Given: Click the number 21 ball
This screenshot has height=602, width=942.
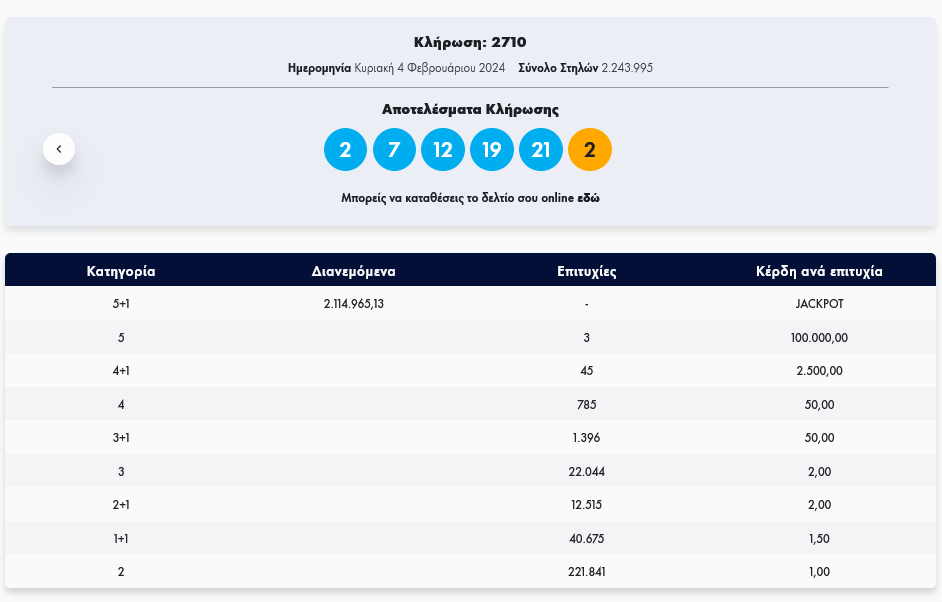Looking at the screenshot, I should point(541,150).
